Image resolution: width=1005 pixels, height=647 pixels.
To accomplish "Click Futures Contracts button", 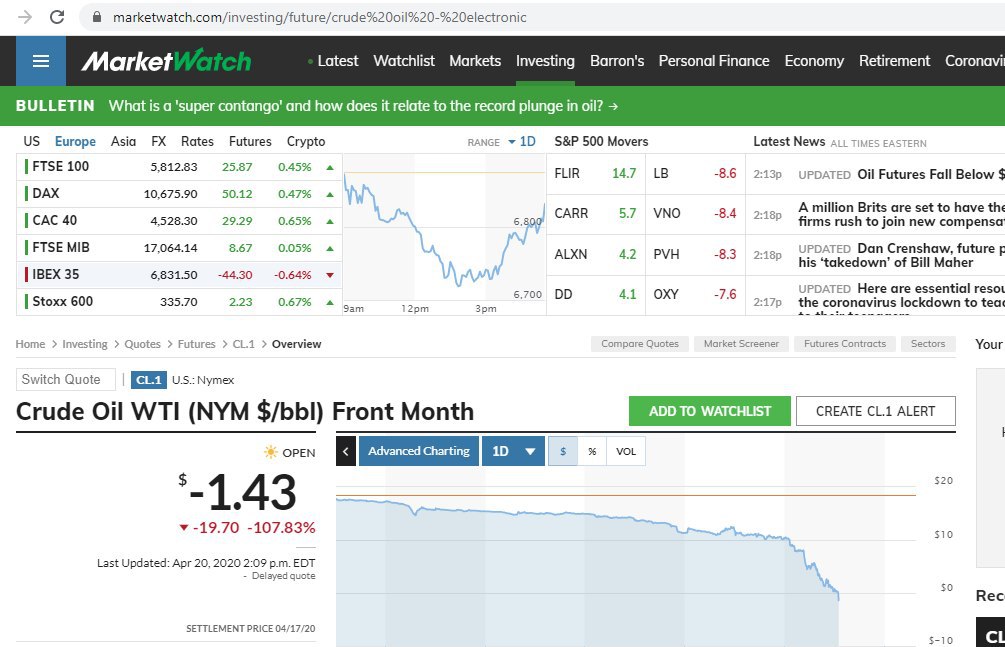I will pos(845,344).
